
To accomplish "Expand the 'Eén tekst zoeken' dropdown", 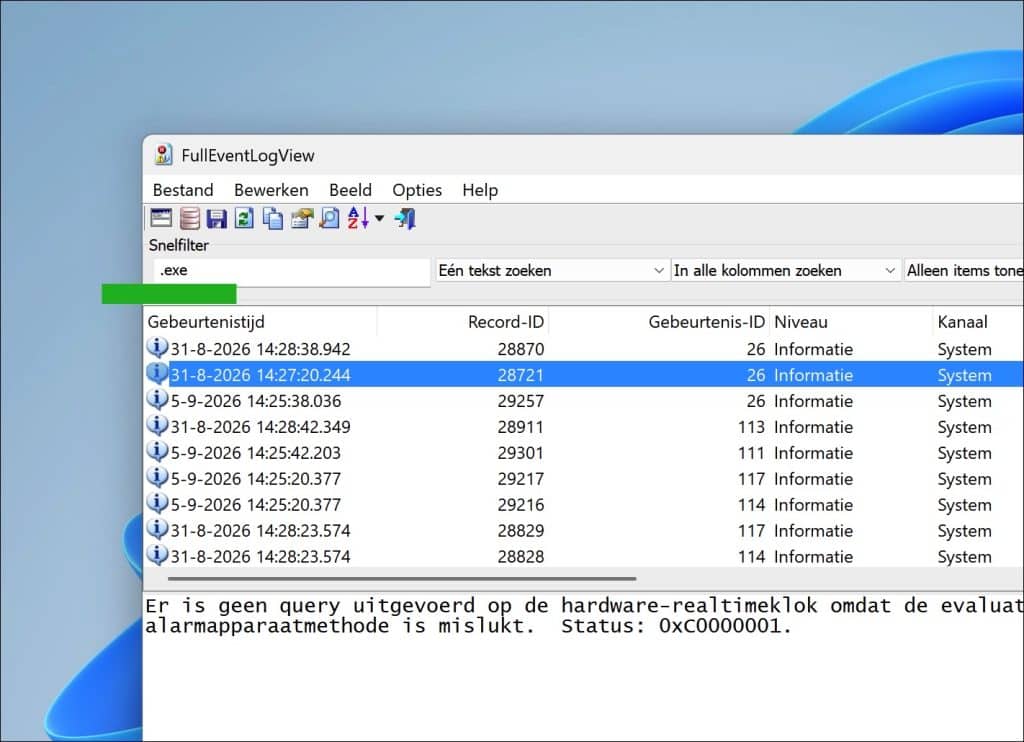I will 552,270.
